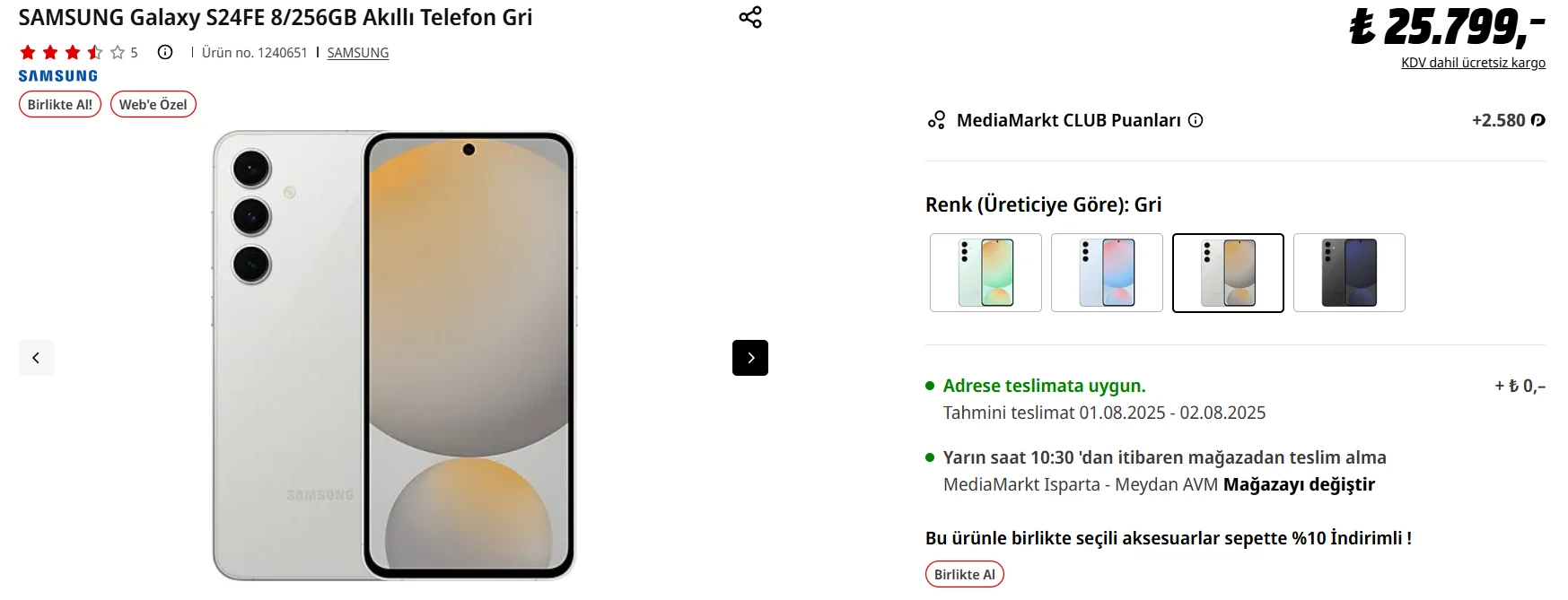The image size is (1568, 600).
Task: Click the star rating icons
Action: pos(72,52)
